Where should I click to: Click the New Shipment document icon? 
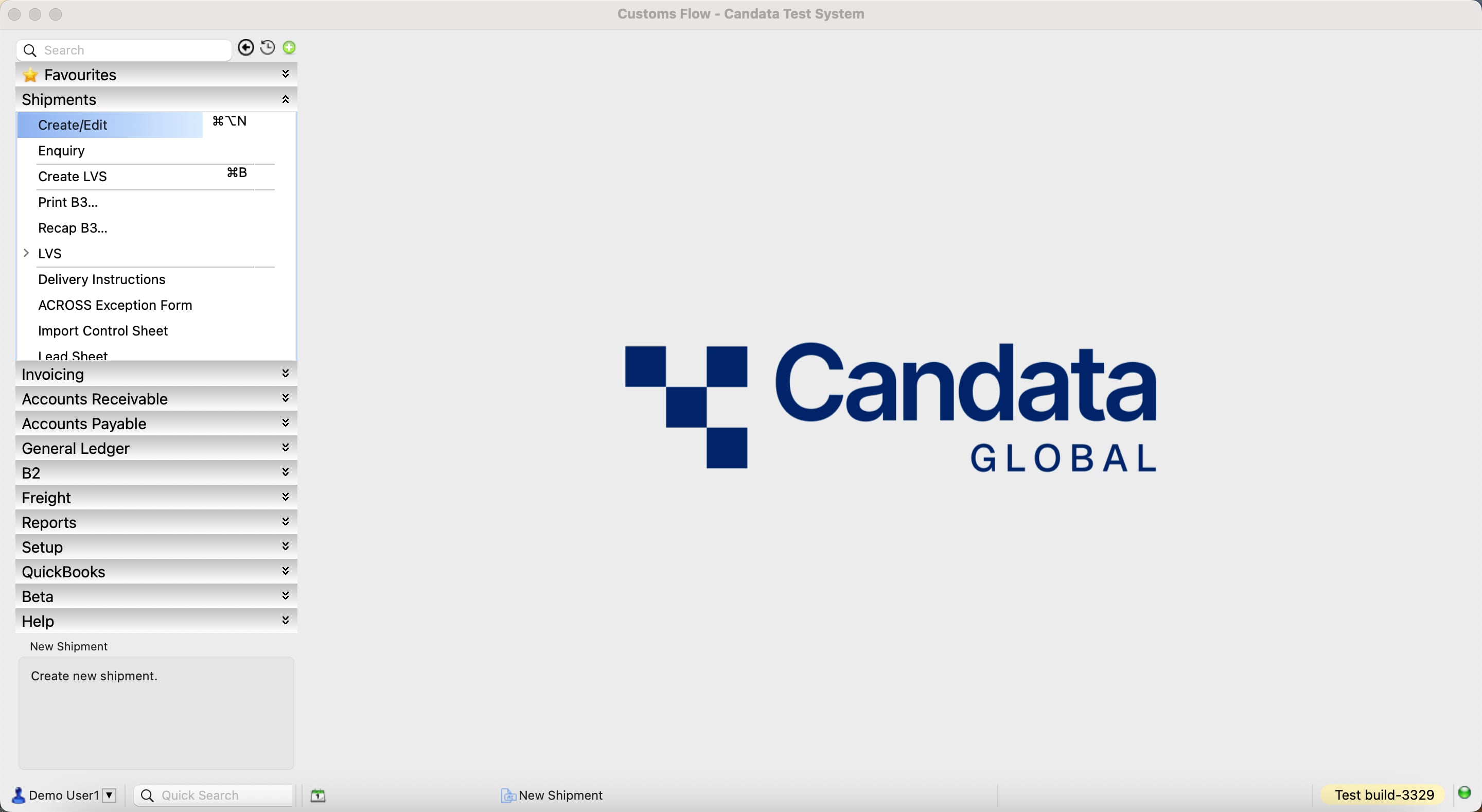point(508,796)
